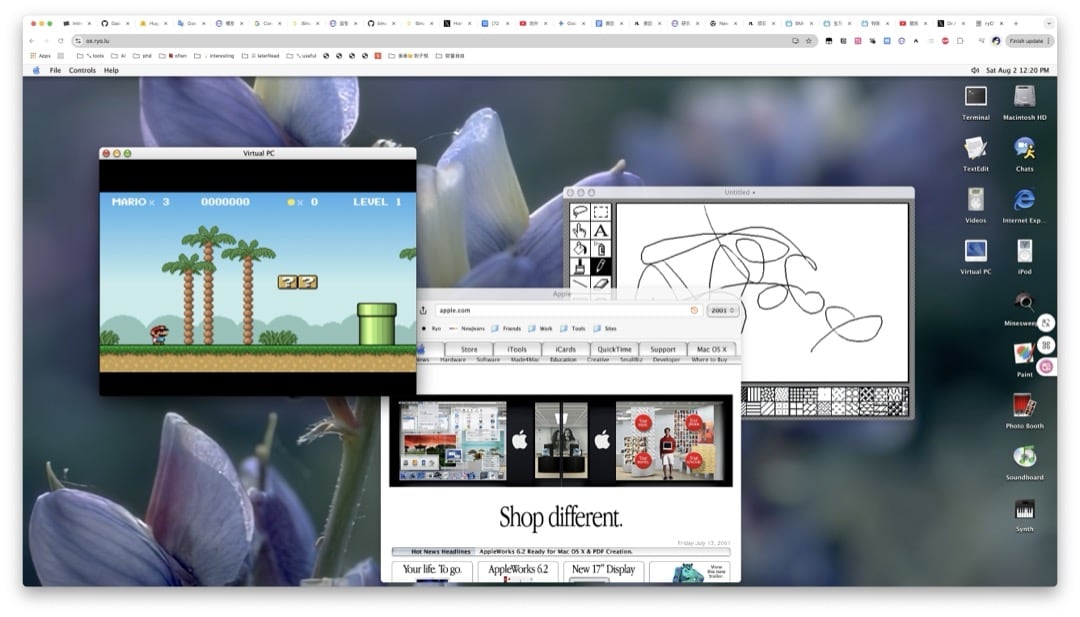This screenshot has height=617, width=1080.
Task: Open the Soundboard desktop icon
Action: pos(1024,463)
